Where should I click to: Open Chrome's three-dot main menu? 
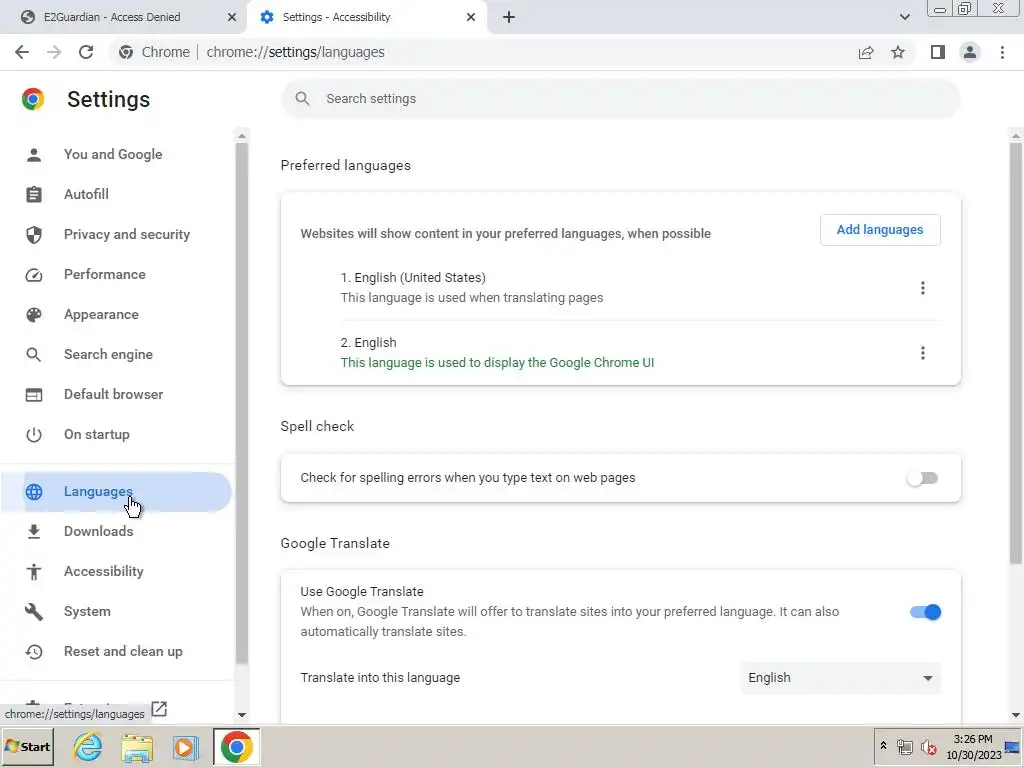1002,52
